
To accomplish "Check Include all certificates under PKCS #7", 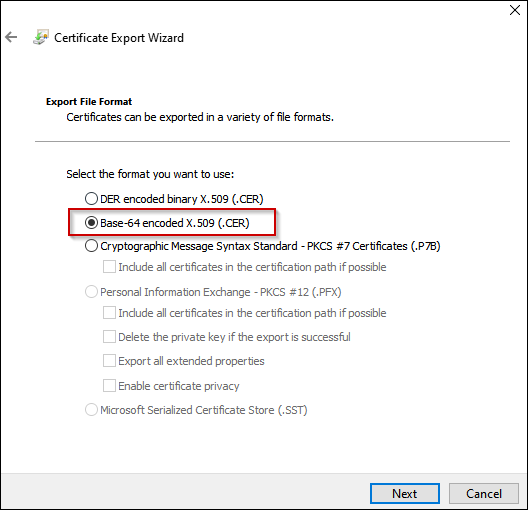I will click(x=109, y=267).
